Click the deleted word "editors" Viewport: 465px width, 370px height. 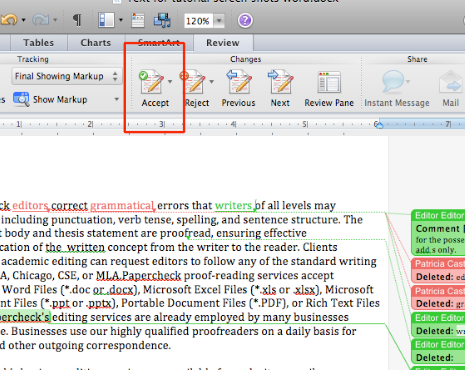[30, 205]
